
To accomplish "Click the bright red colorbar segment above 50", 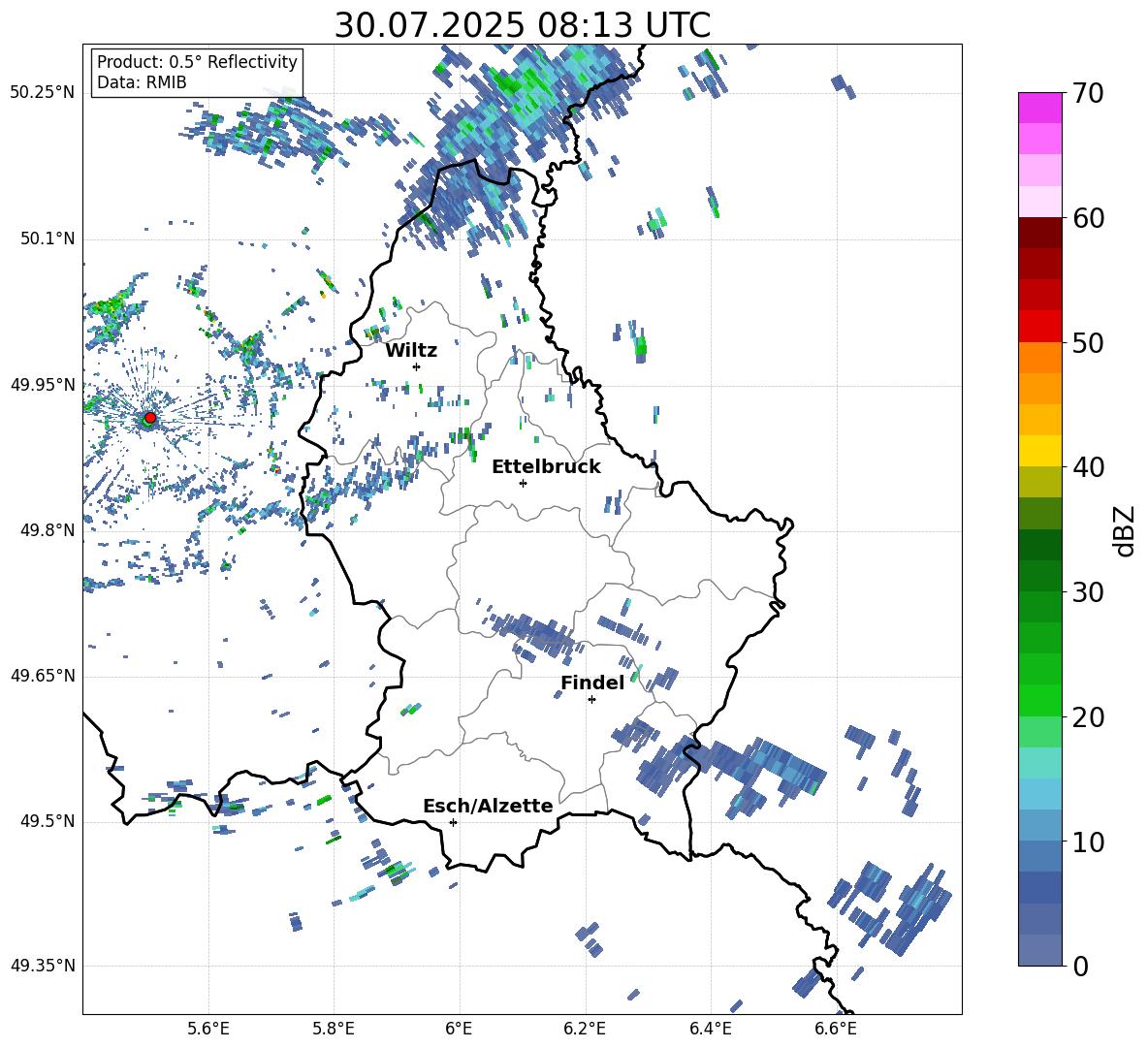I will 1040,326.
